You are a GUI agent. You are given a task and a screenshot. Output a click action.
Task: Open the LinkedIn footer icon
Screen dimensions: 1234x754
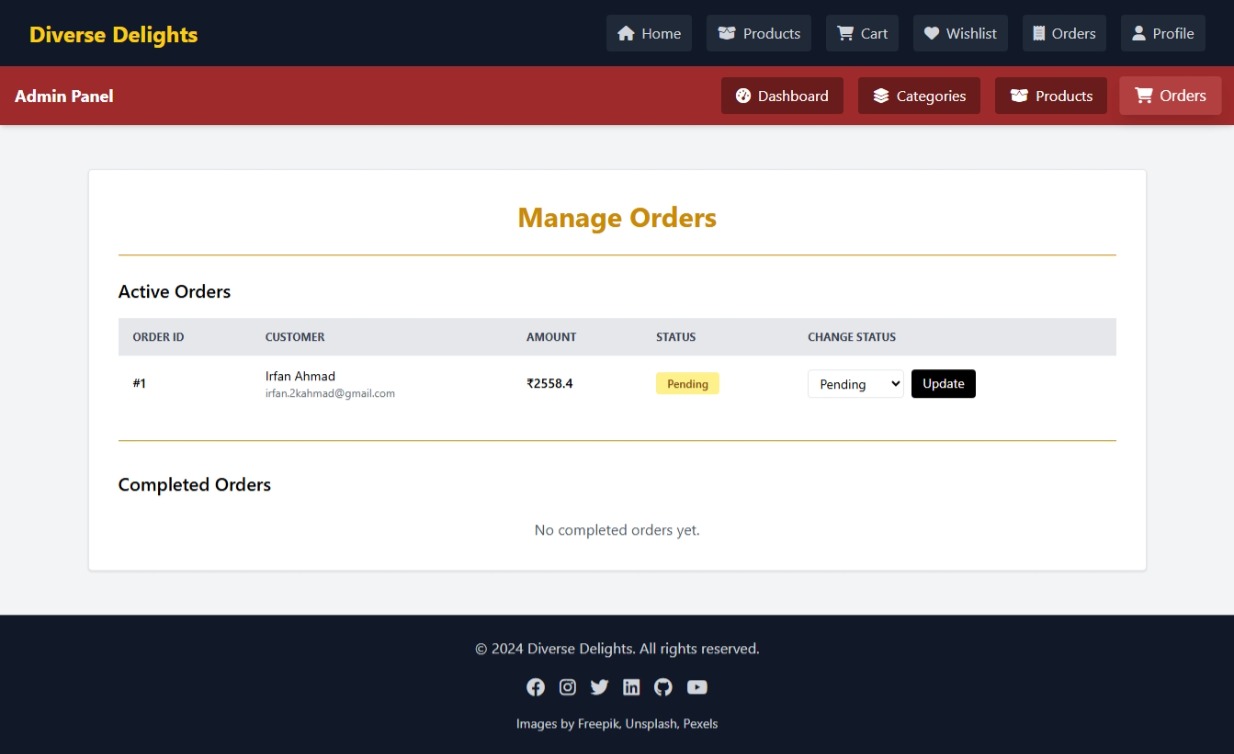tap(631, 687)
